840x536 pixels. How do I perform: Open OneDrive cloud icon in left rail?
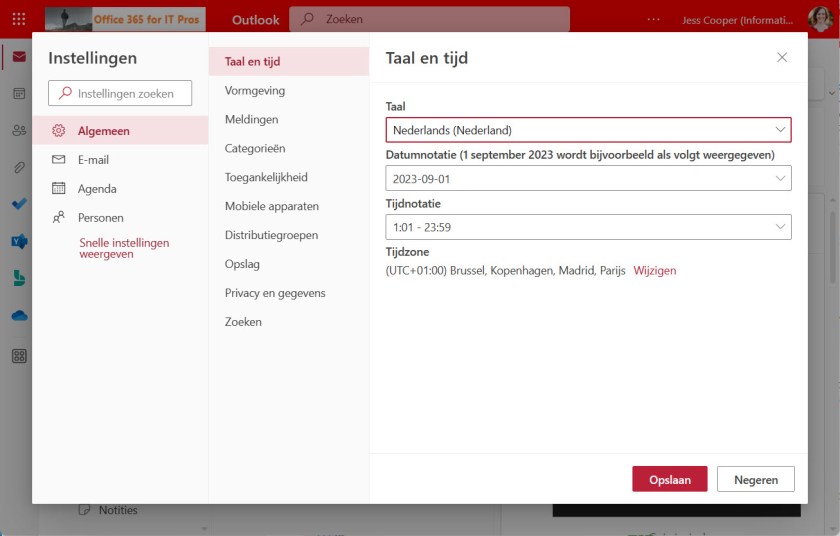coord(19,316)
